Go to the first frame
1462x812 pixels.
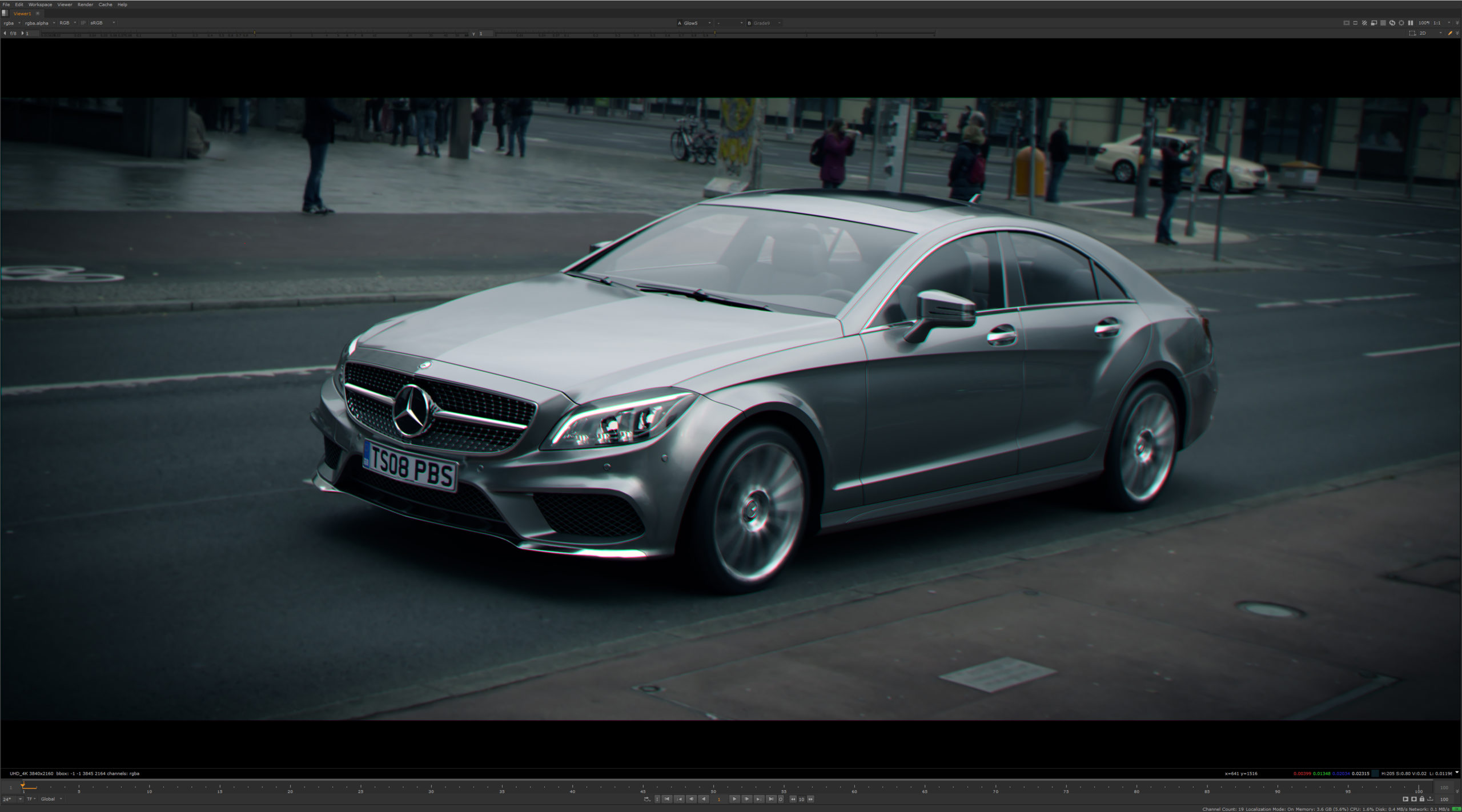(x=667, y=799)
